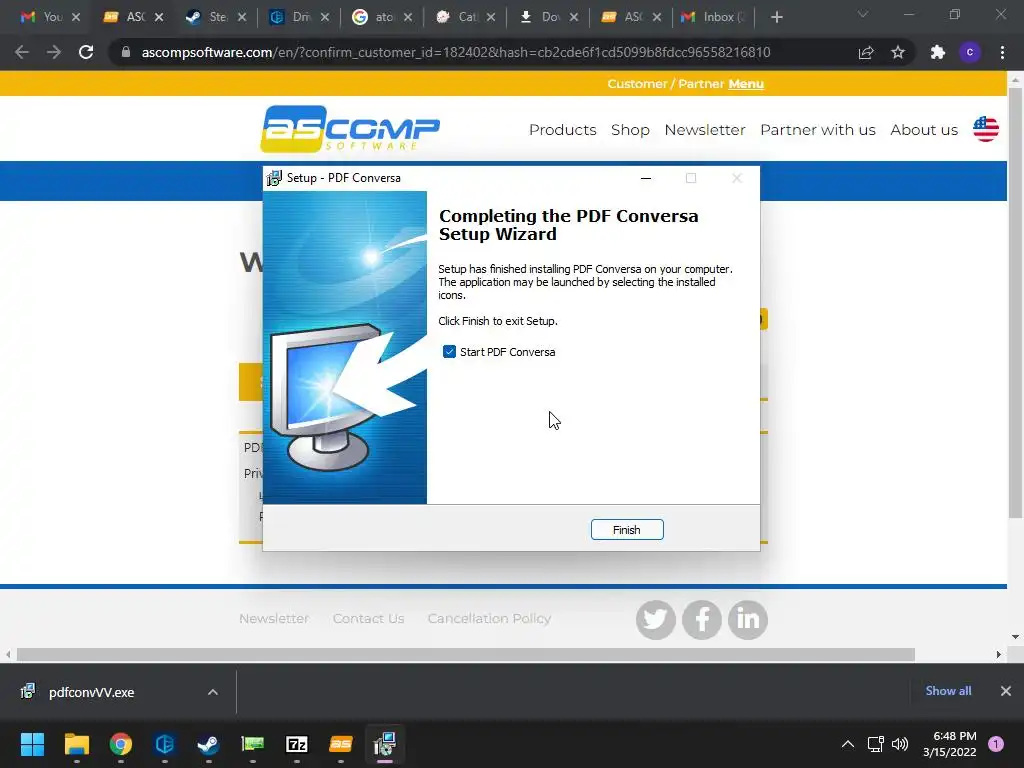
Task: Open volume control in system tray
Action: (x=900, y=744)
